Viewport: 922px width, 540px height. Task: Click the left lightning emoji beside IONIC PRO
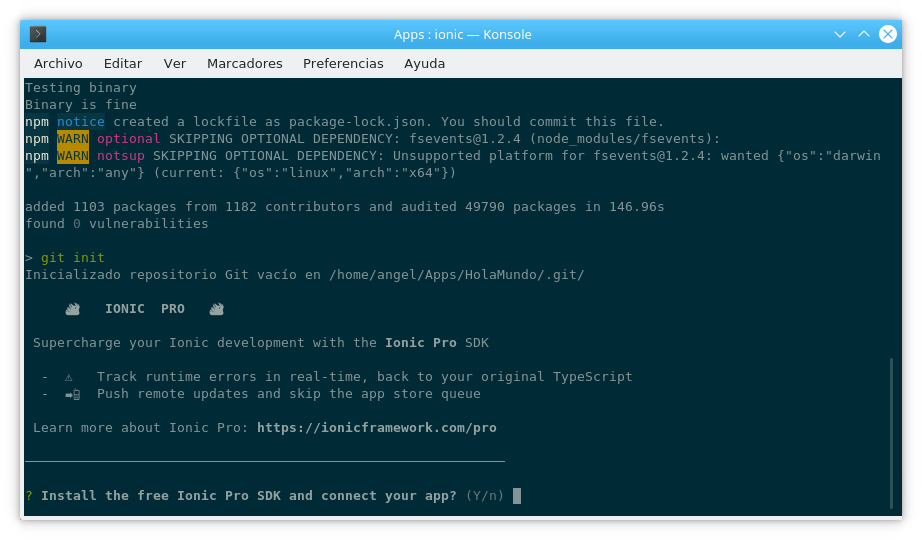[x=72, y=309]
